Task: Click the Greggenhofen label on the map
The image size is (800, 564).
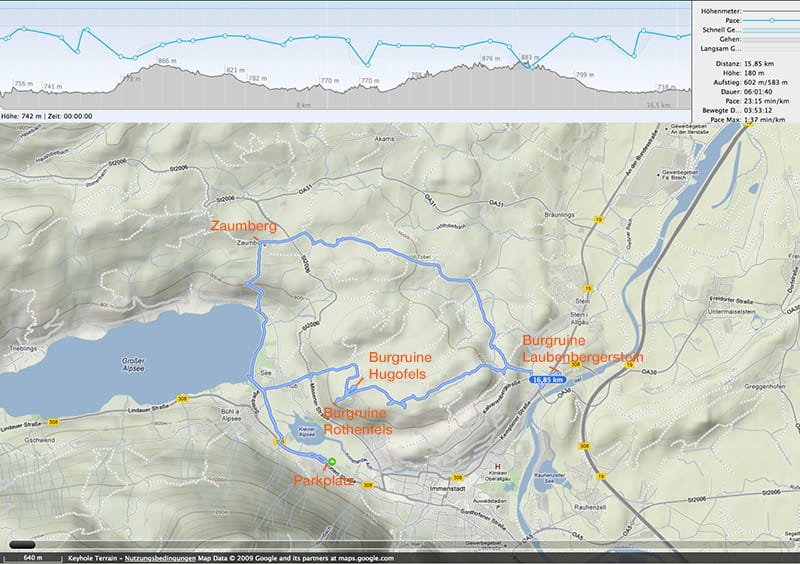Action: coord(764,386)
